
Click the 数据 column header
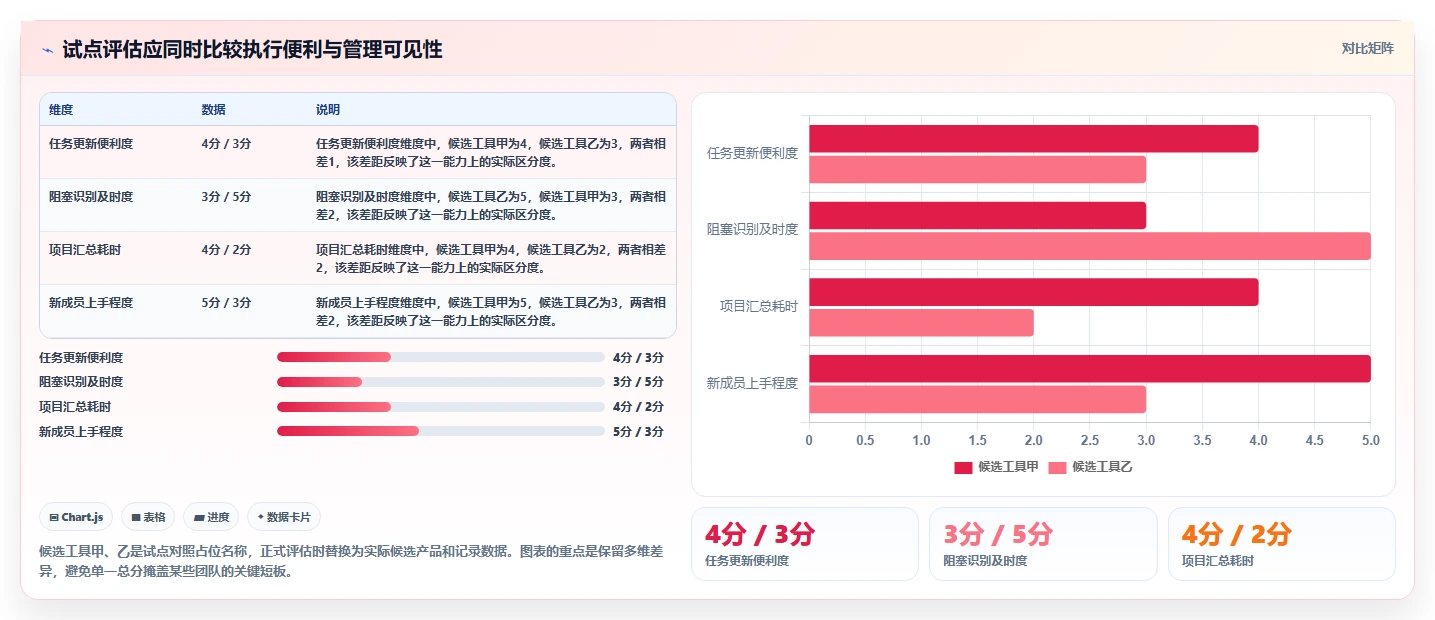pos(213,110)
